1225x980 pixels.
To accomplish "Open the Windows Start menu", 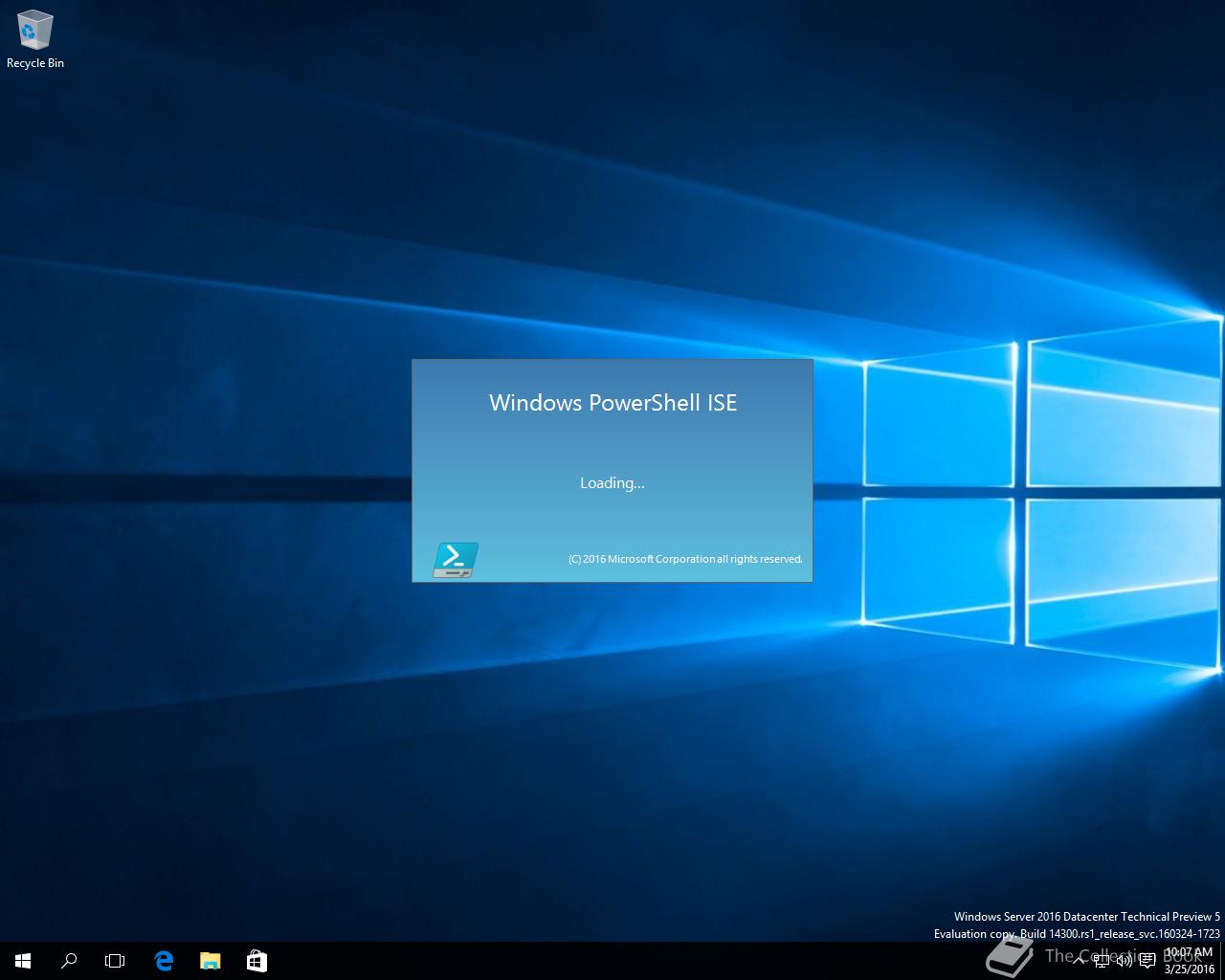I will (x=23, y=961).
